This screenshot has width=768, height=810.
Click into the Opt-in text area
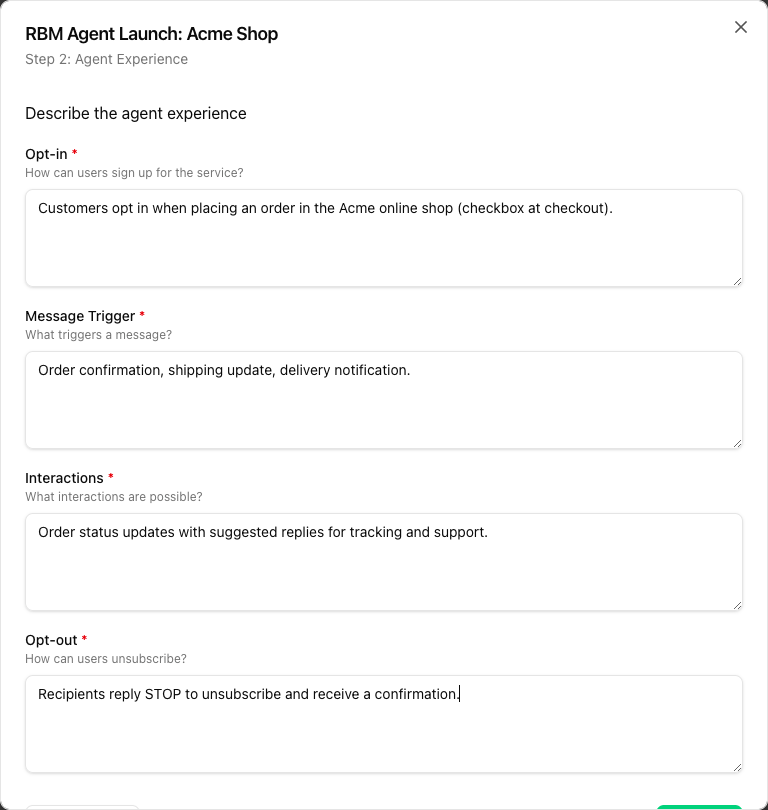tap(384, 238)
